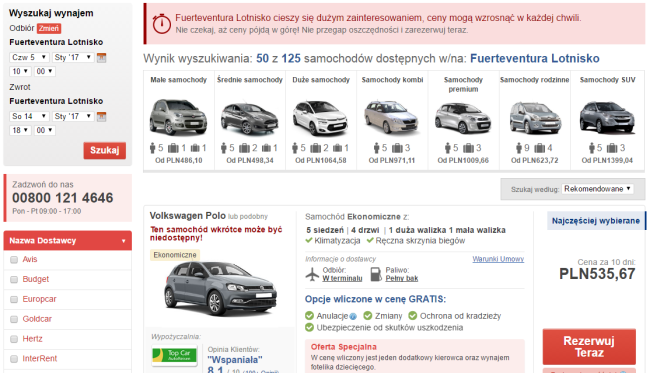
Task: Click the Rezerwuj Teraz button
Action: [589, 346]
